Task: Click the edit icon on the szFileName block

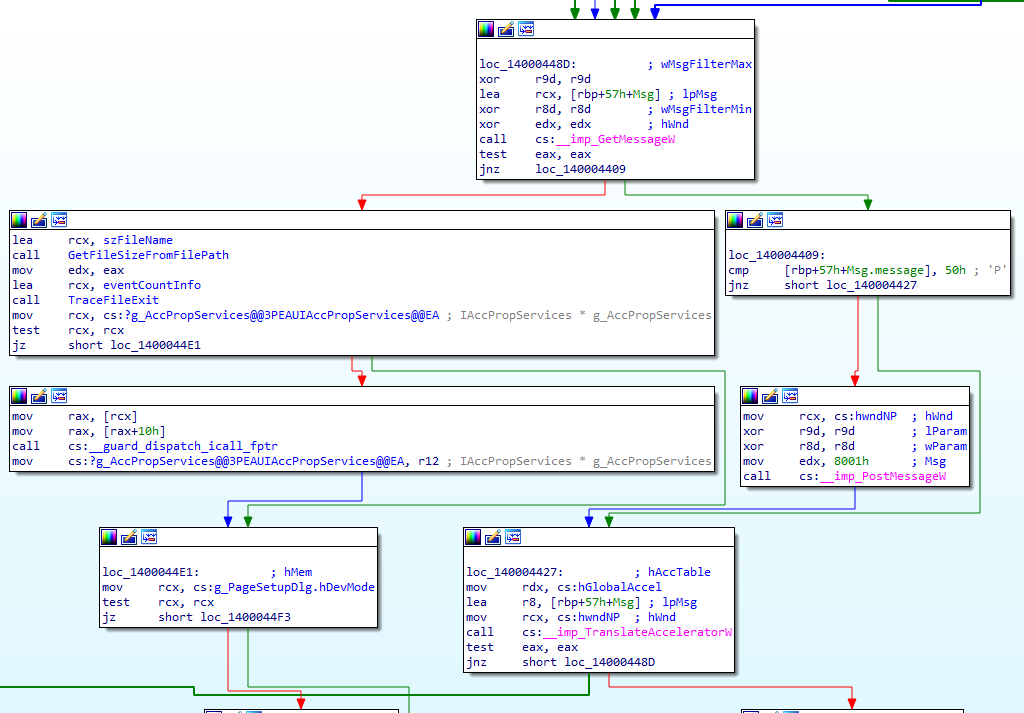Action: (38, 220)
